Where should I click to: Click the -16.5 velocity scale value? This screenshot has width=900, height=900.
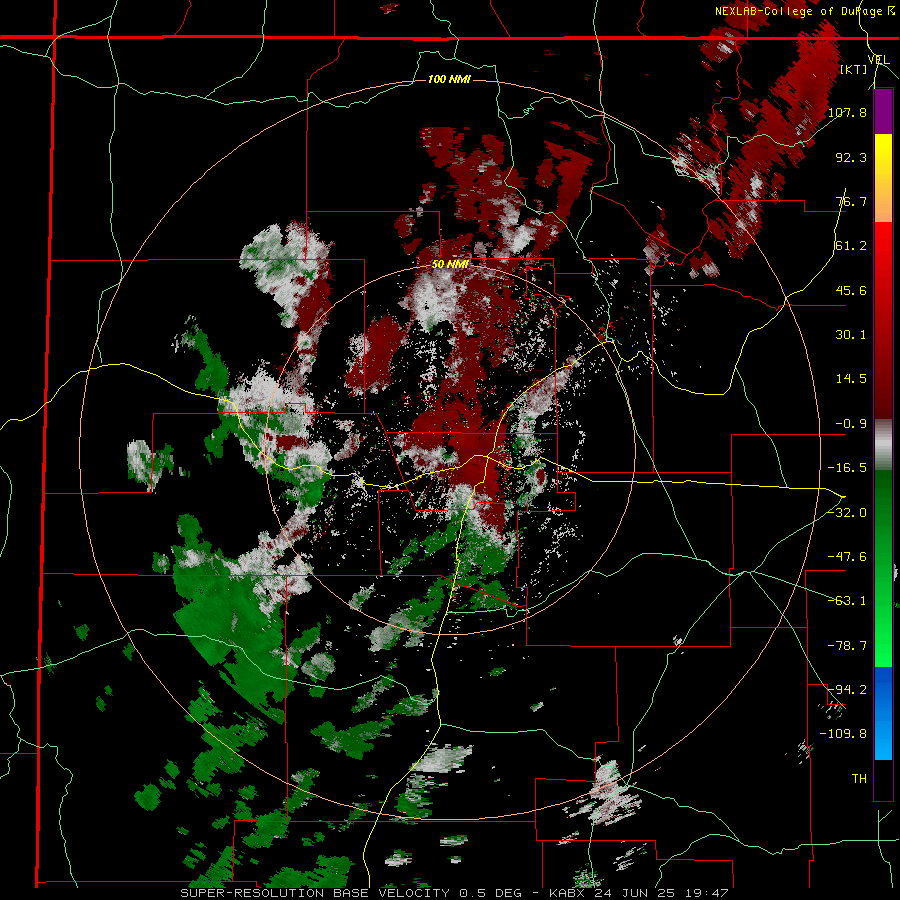[x=847, y=467]
